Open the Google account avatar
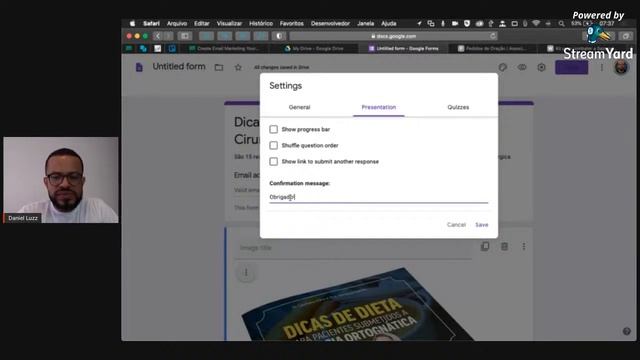Image resolution: width=640 pixels, height=360 pixels. [621, 67]
